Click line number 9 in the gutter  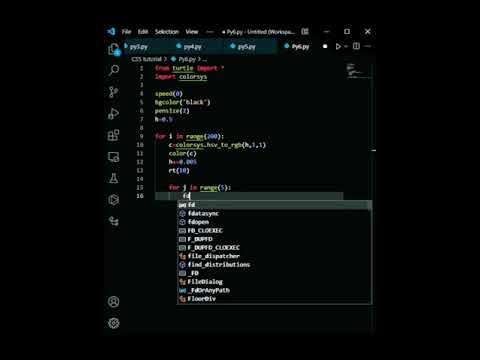[x=141, y=136]
